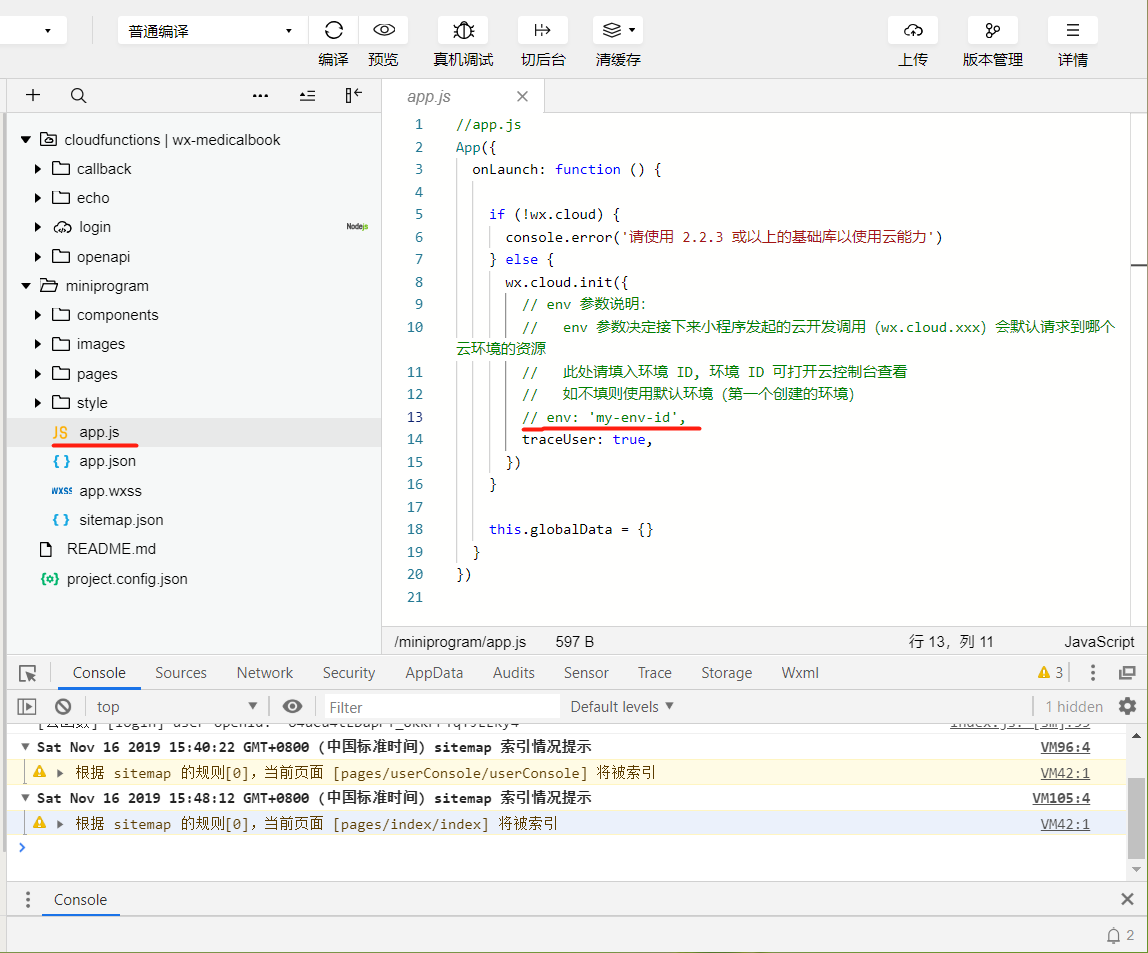Switch to the Audits tab
This screenshot has height=953, width=1148.
513,673
